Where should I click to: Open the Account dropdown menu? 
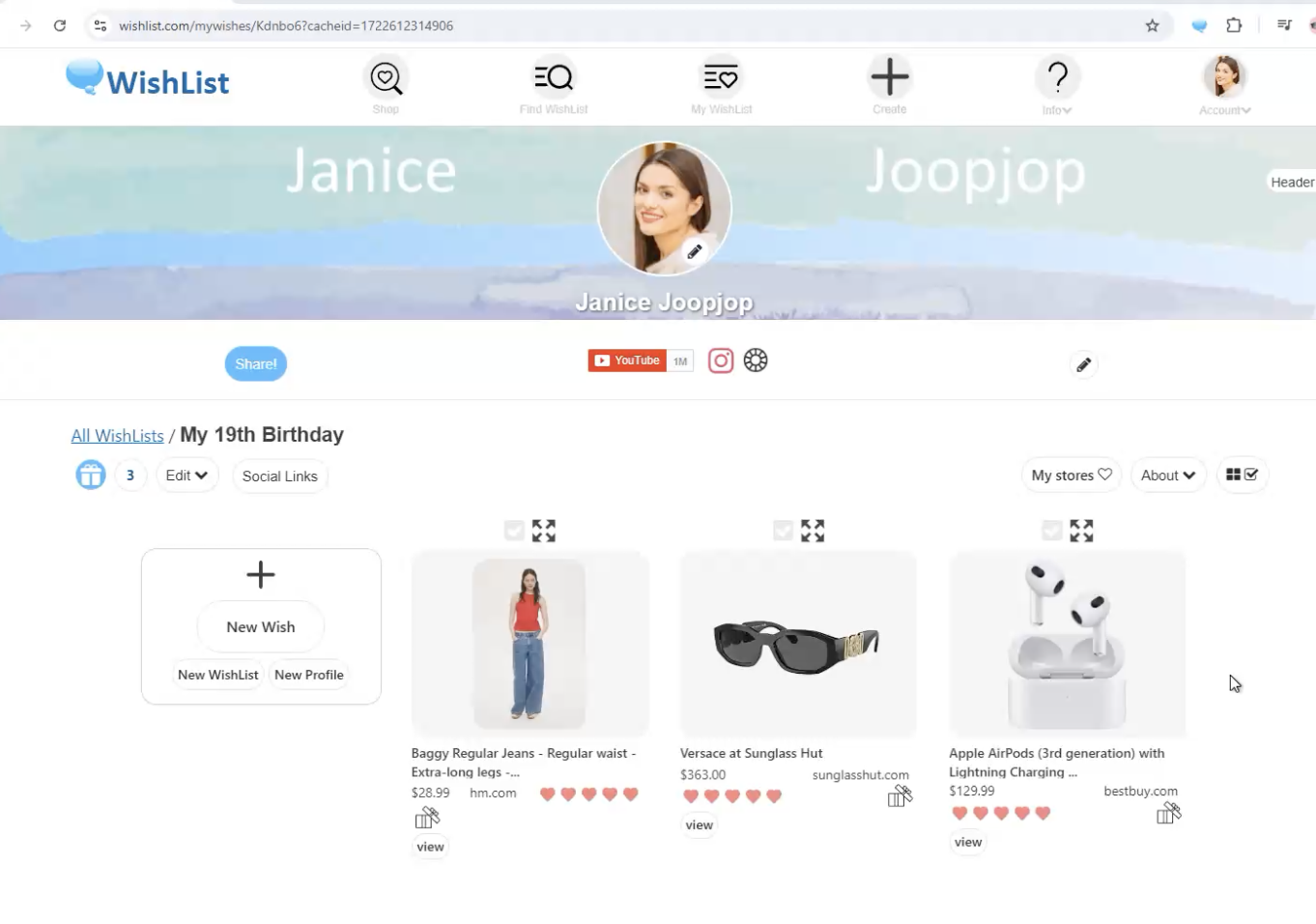(x=1224, y=85)
